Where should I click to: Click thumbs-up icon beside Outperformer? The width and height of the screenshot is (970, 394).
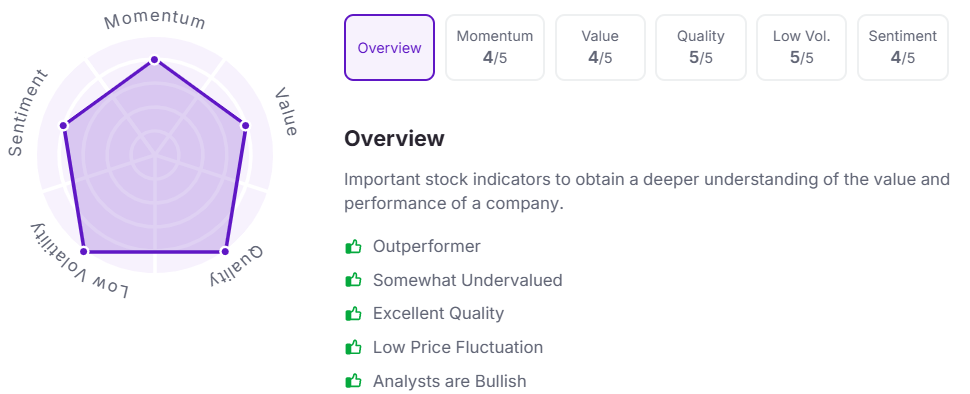[353, 247]
